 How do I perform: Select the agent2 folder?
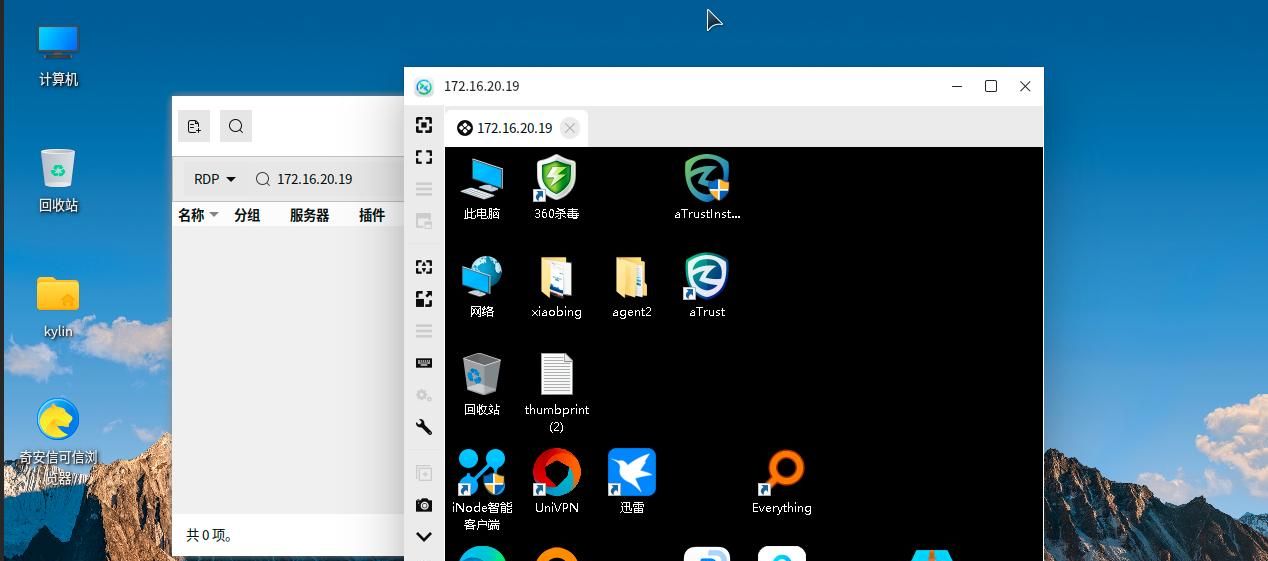632,286
